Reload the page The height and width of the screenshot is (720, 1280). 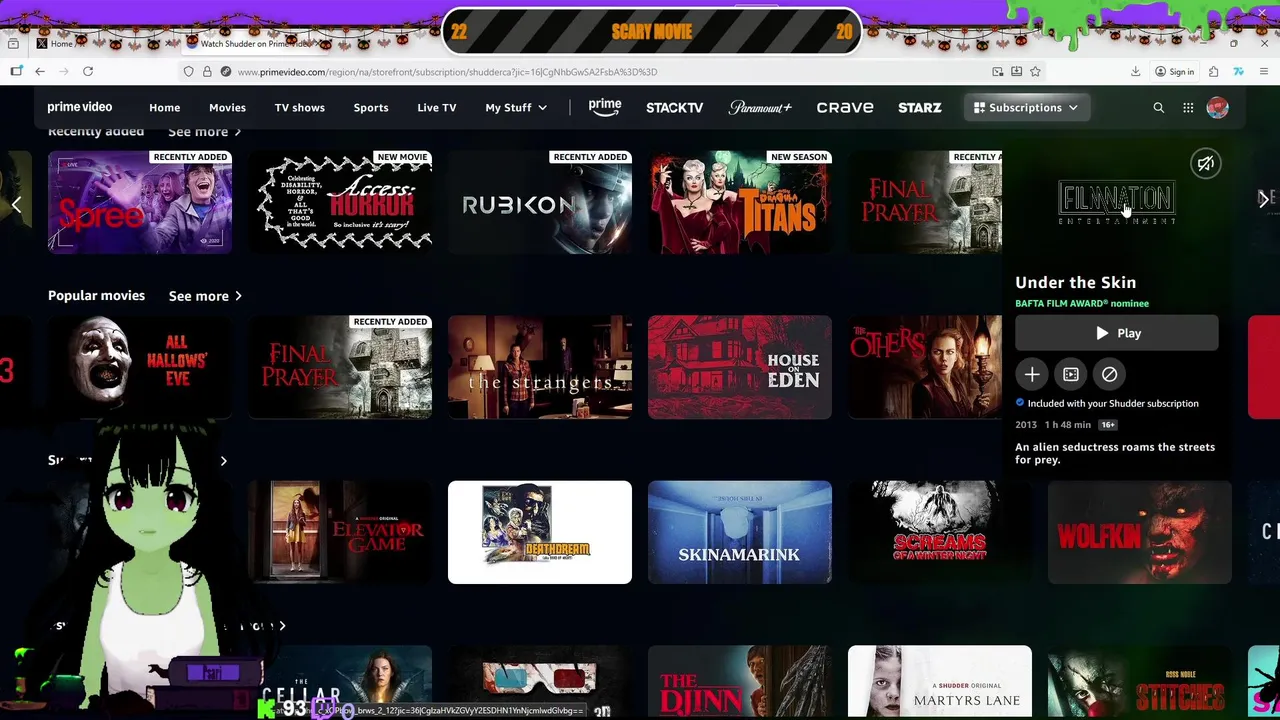click(88, 72)
